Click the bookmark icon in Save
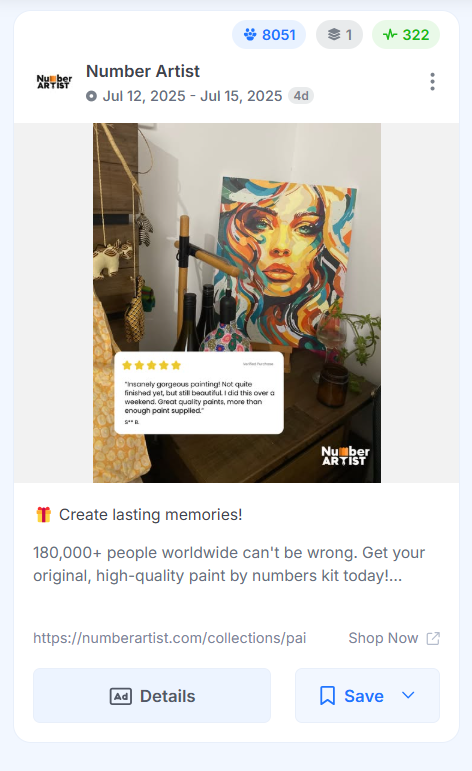The height and width of the screenshot is (771, 472). 327,696
